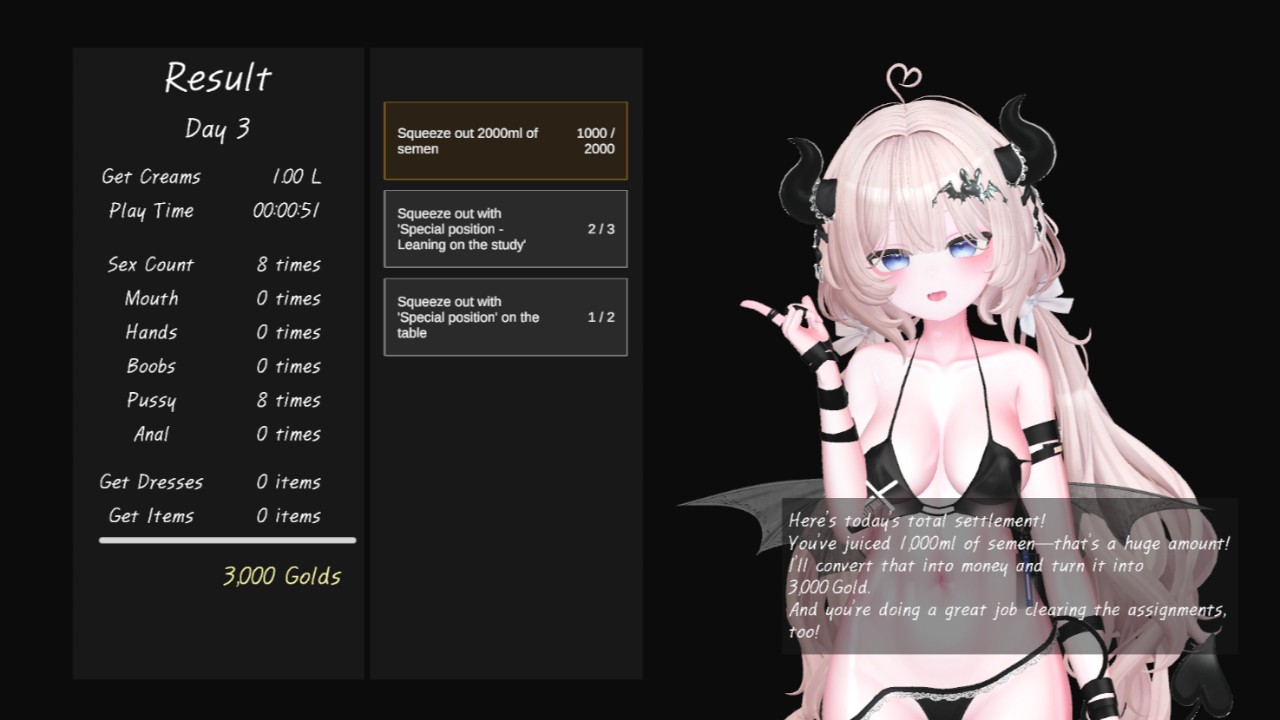Click the Get Creams 1.00 L row
1280x720 pixels.
[212, 177]
